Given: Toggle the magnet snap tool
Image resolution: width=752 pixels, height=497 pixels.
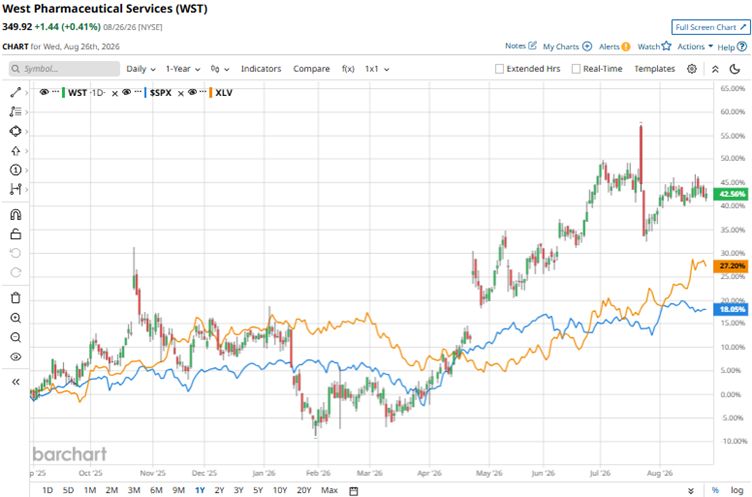Looking at the screenshot, I should tap(15, 214).
